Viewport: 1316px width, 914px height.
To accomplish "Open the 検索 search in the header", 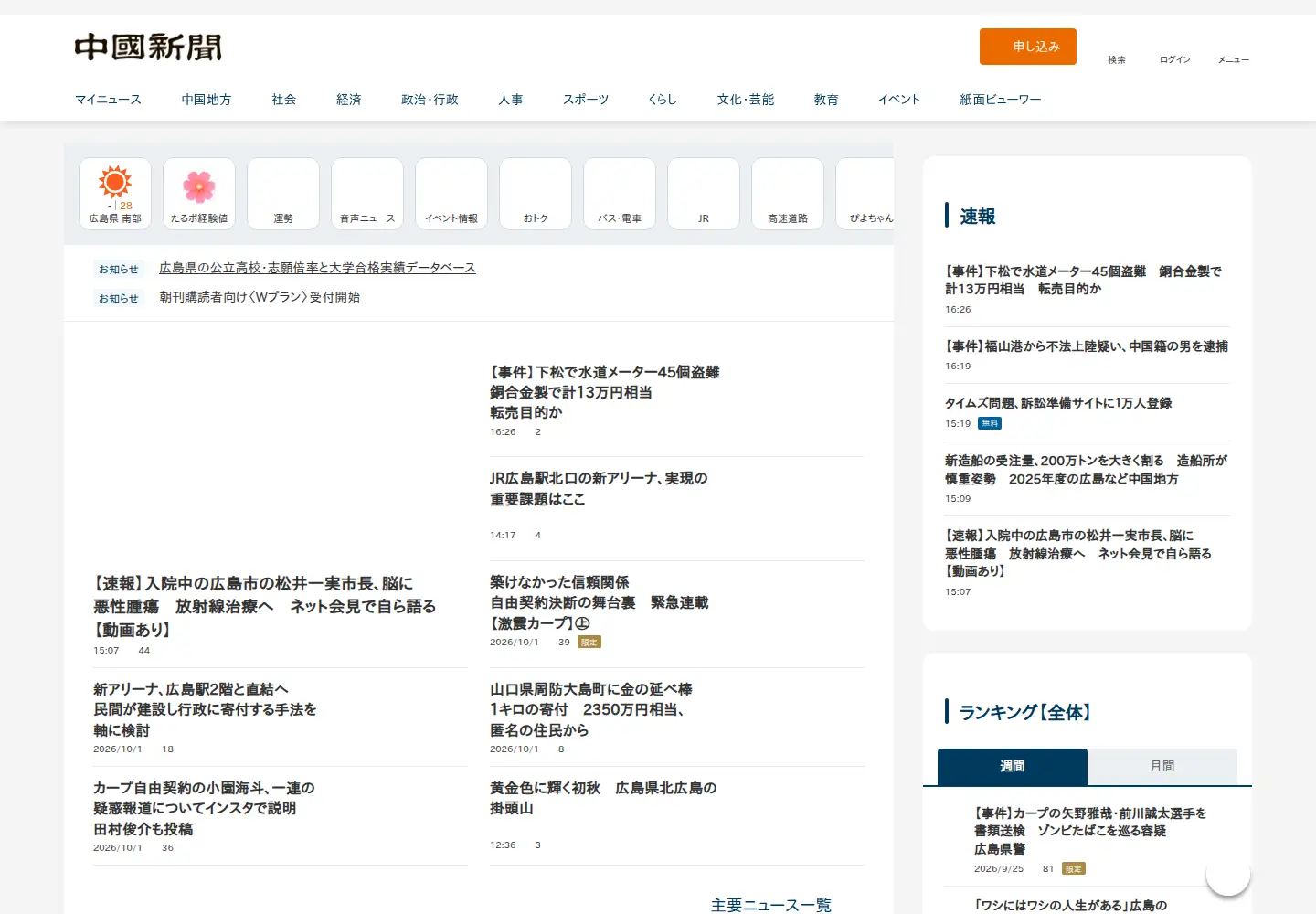I will pos(1117,59).
